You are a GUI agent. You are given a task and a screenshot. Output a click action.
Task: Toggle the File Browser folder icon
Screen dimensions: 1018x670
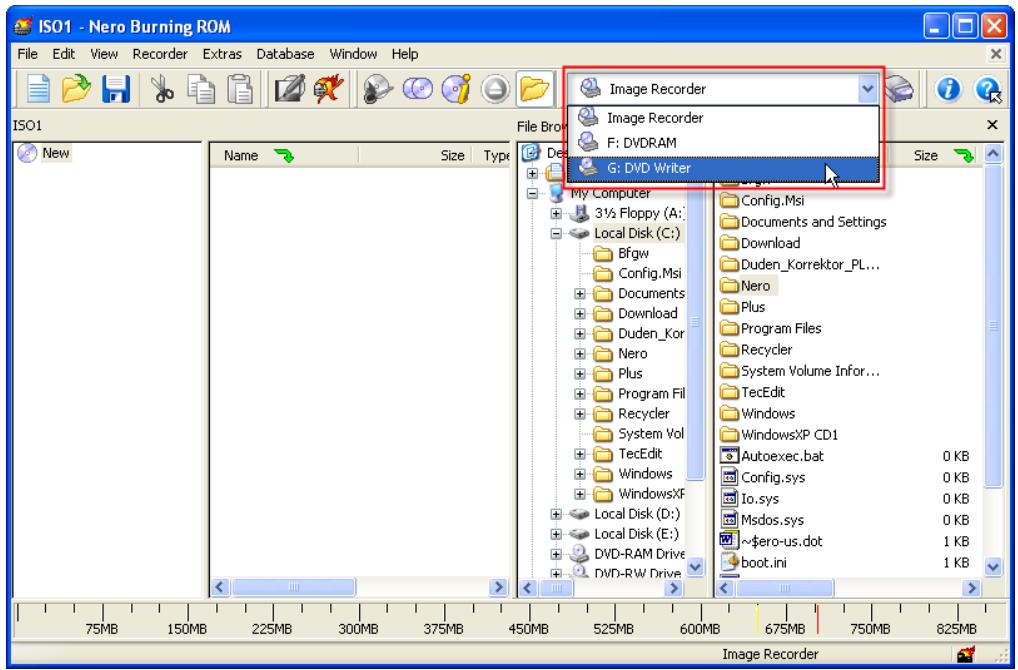click(534, 88)
